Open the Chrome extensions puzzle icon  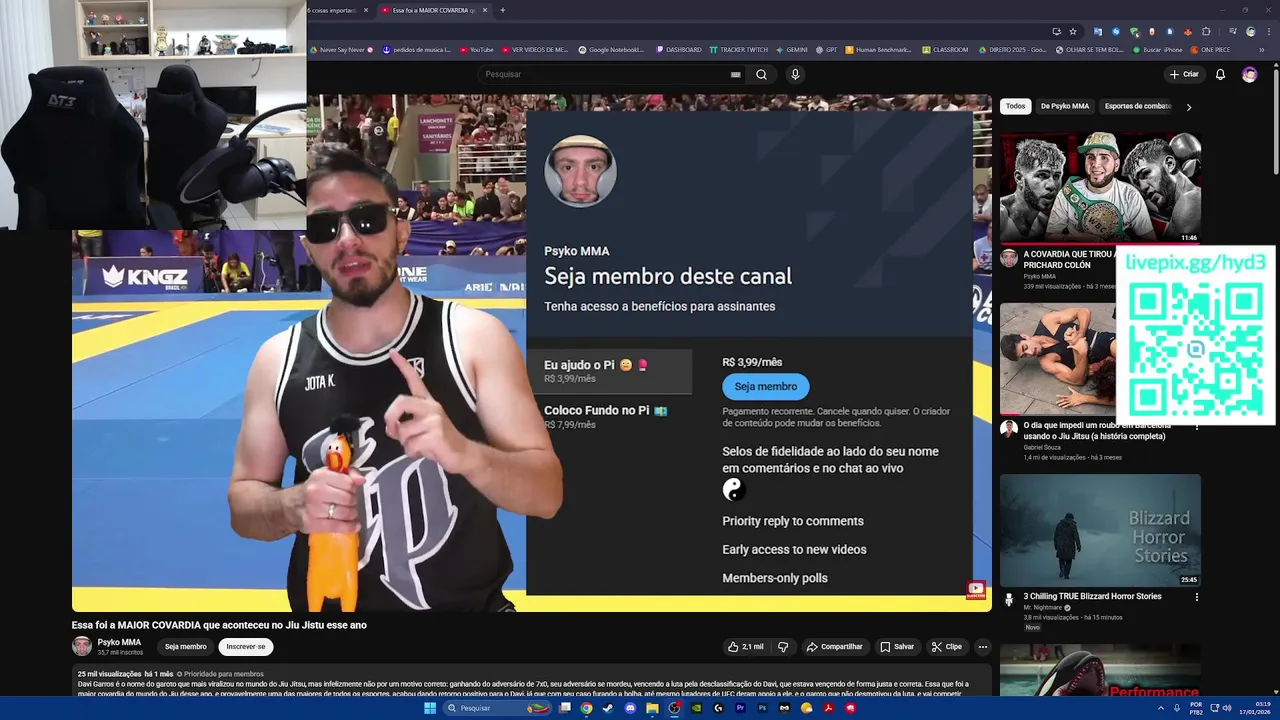click(1206, 31)
